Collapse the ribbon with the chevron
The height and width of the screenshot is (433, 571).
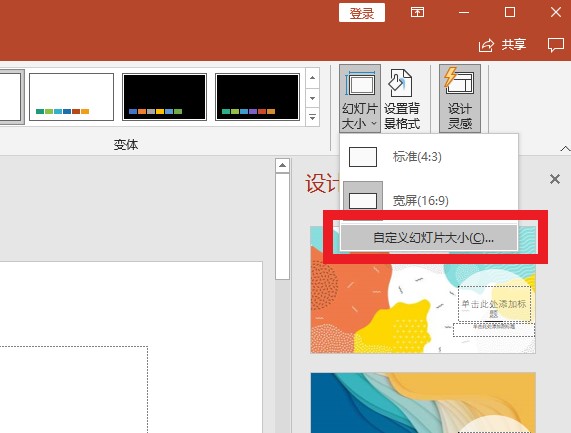click(565, 149)
